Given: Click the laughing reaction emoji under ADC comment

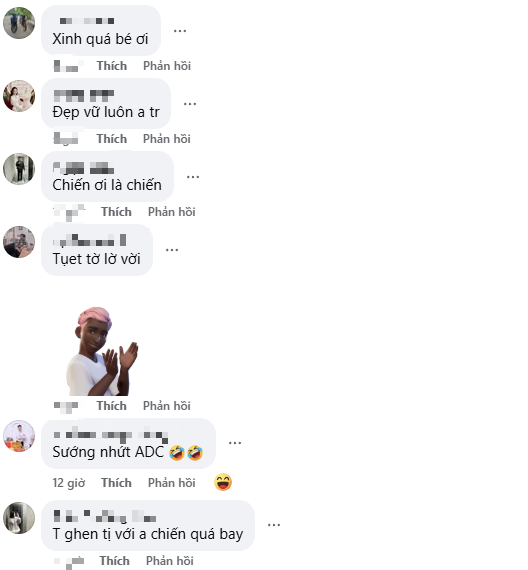Looking at the screenshot, I should click(x=223, y=482).
